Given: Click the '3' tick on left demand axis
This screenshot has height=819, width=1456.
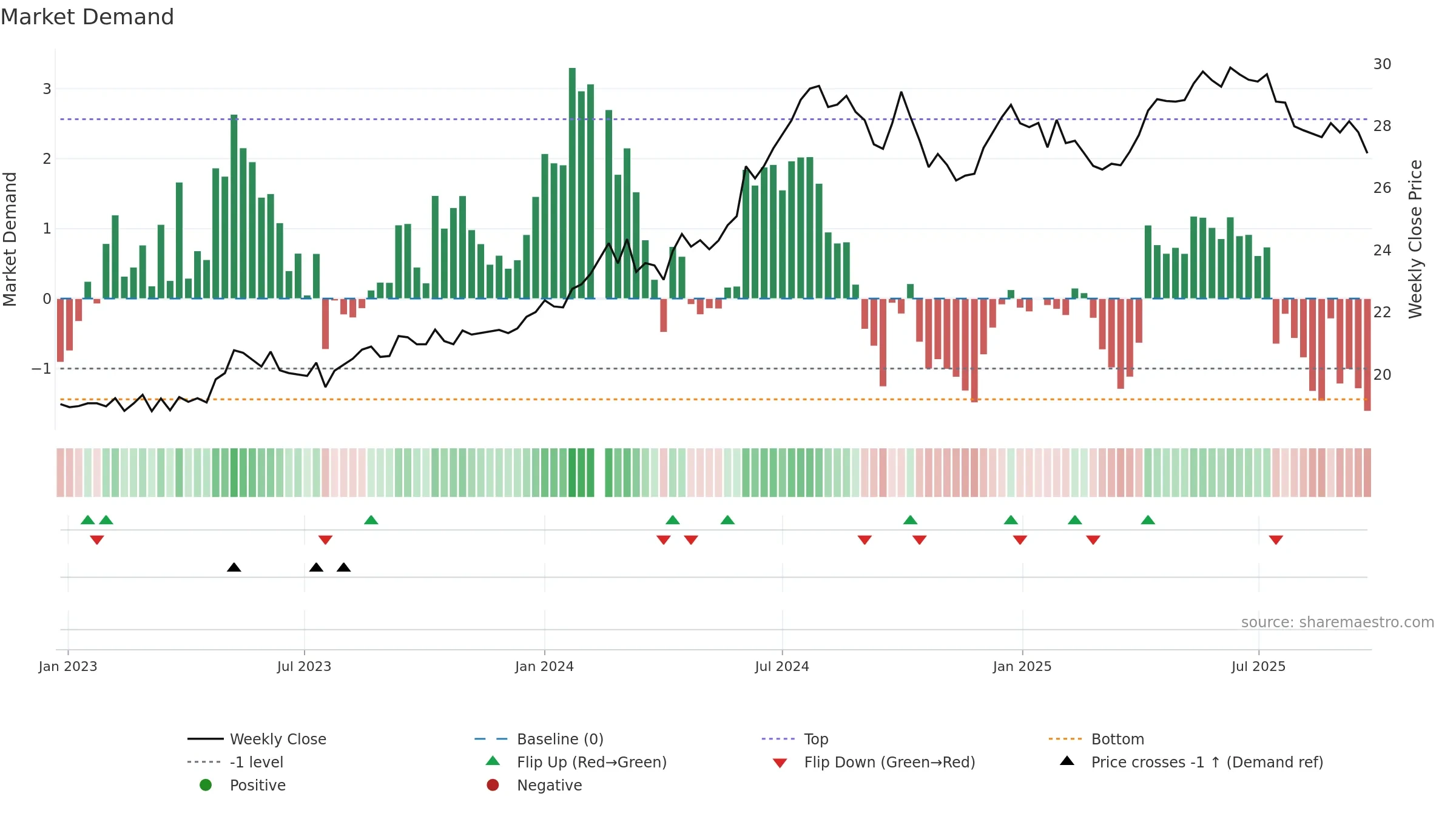Looking at the screenshot, I should [x=47, y=89].
